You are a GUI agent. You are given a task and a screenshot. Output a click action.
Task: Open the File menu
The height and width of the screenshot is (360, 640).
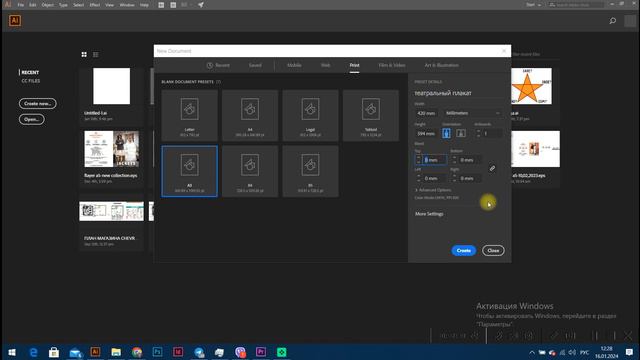[x=20, y=5]
